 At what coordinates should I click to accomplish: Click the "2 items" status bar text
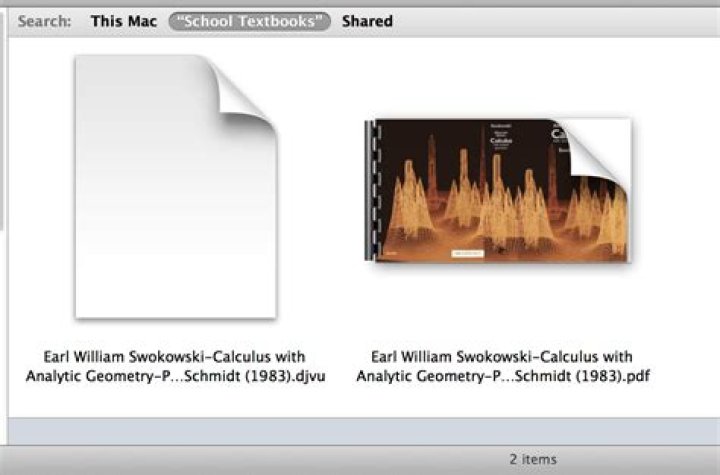[533, 459]
